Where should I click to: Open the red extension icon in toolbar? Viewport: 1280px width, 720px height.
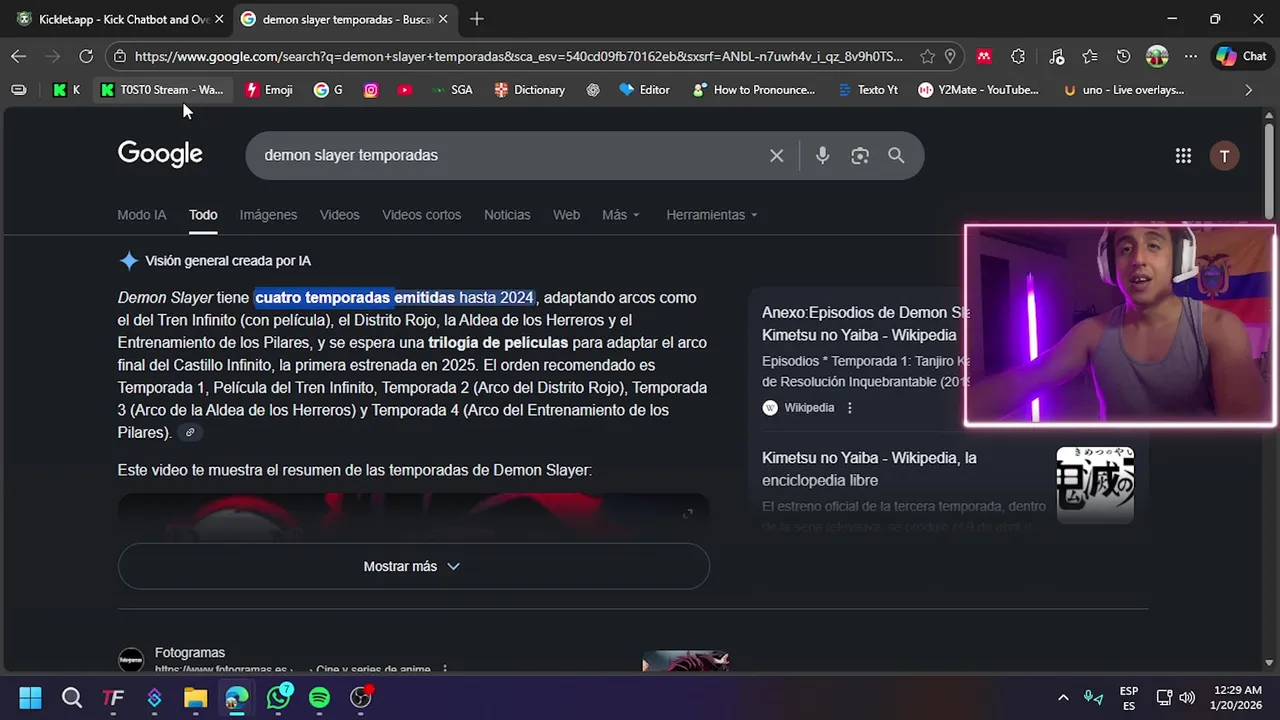984,56
